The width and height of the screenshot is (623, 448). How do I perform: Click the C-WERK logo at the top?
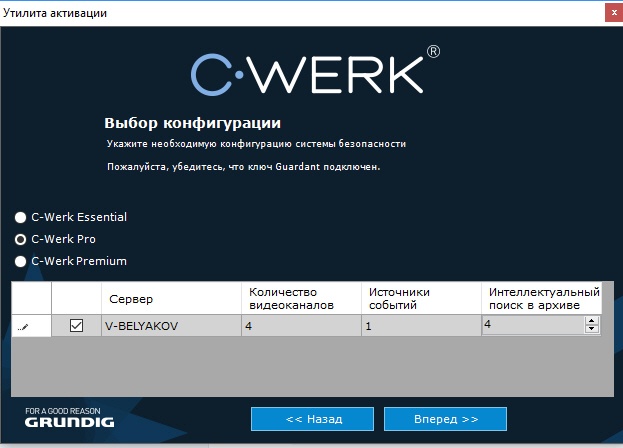[x=315, y=70]
